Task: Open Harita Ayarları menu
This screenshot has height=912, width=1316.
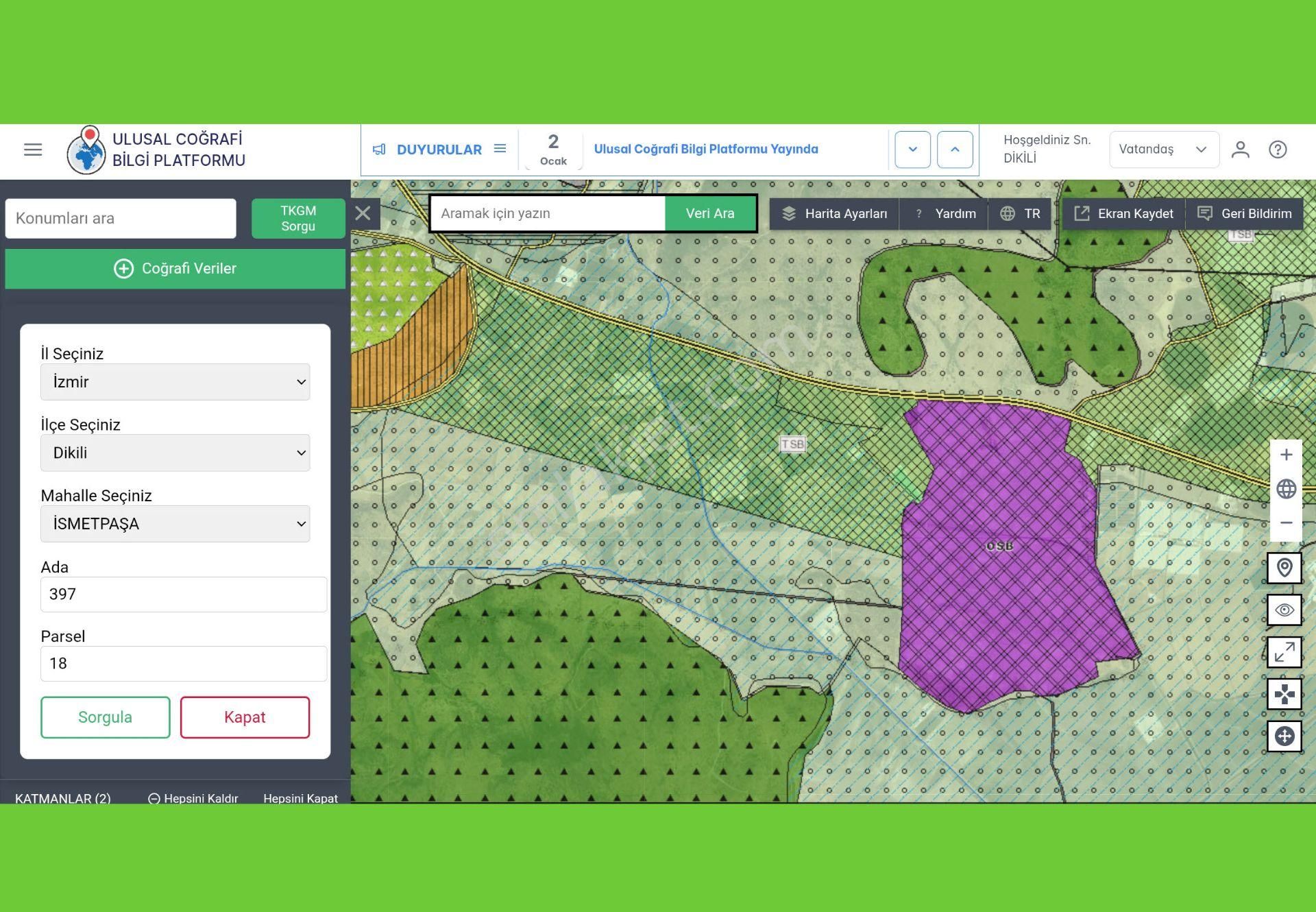Action: (835, 214)
